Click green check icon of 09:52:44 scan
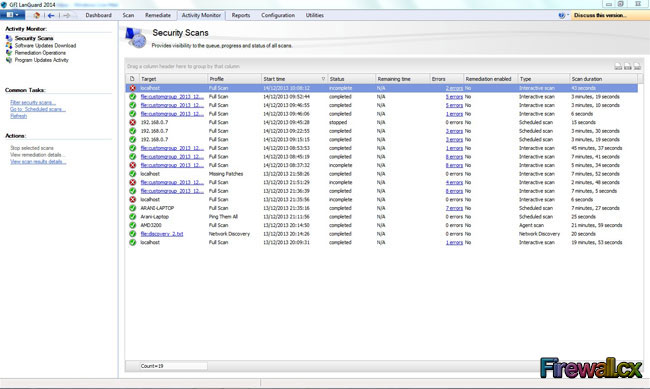Viewport: 650px width, 389px height. (x=132, y=97)
